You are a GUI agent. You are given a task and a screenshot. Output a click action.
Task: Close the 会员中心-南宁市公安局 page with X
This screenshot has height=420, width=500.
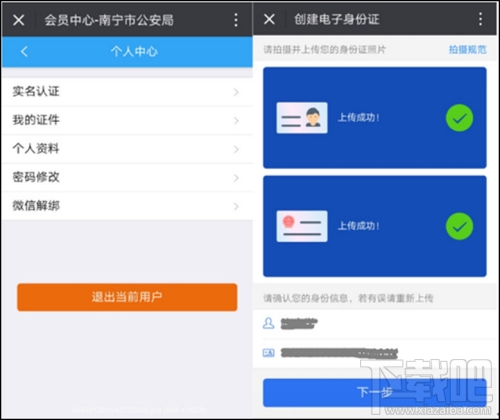pyautogui.click(x=19, y=20)
